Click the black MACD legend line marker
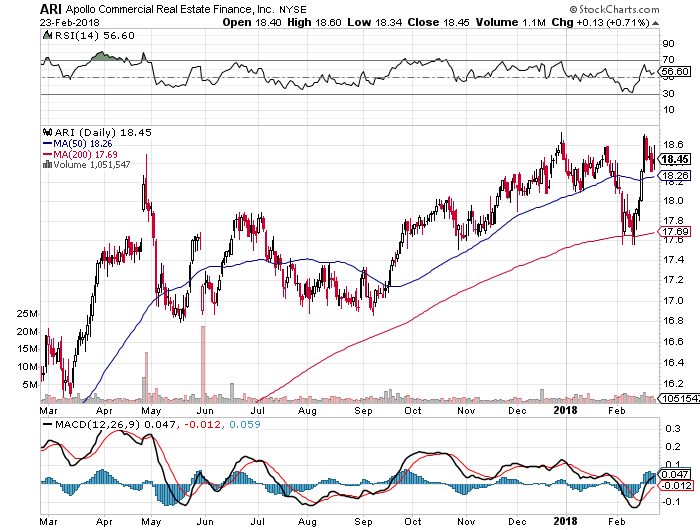 point(47,424)
